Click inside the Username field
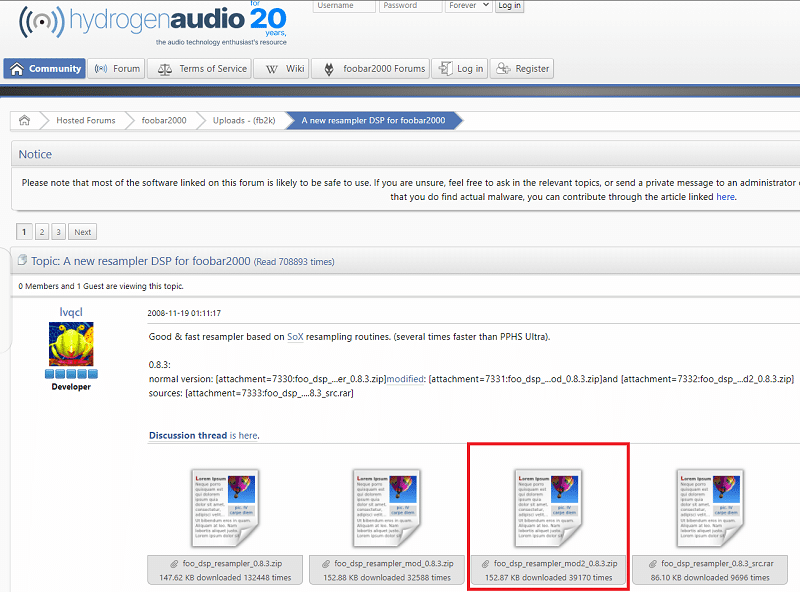 344,6
